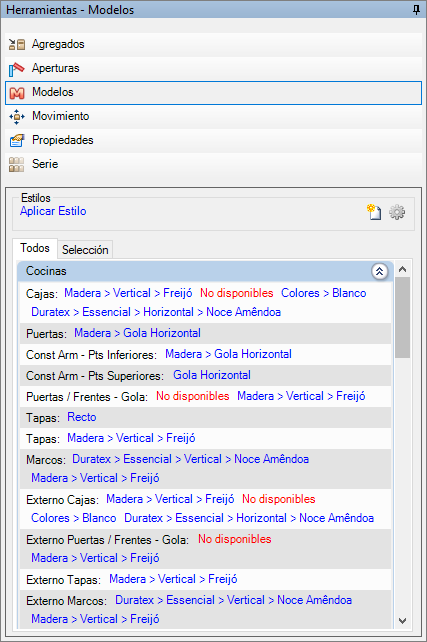Create new style with page icon
Viewport: 427px width, 642px height.
(374, 212)
